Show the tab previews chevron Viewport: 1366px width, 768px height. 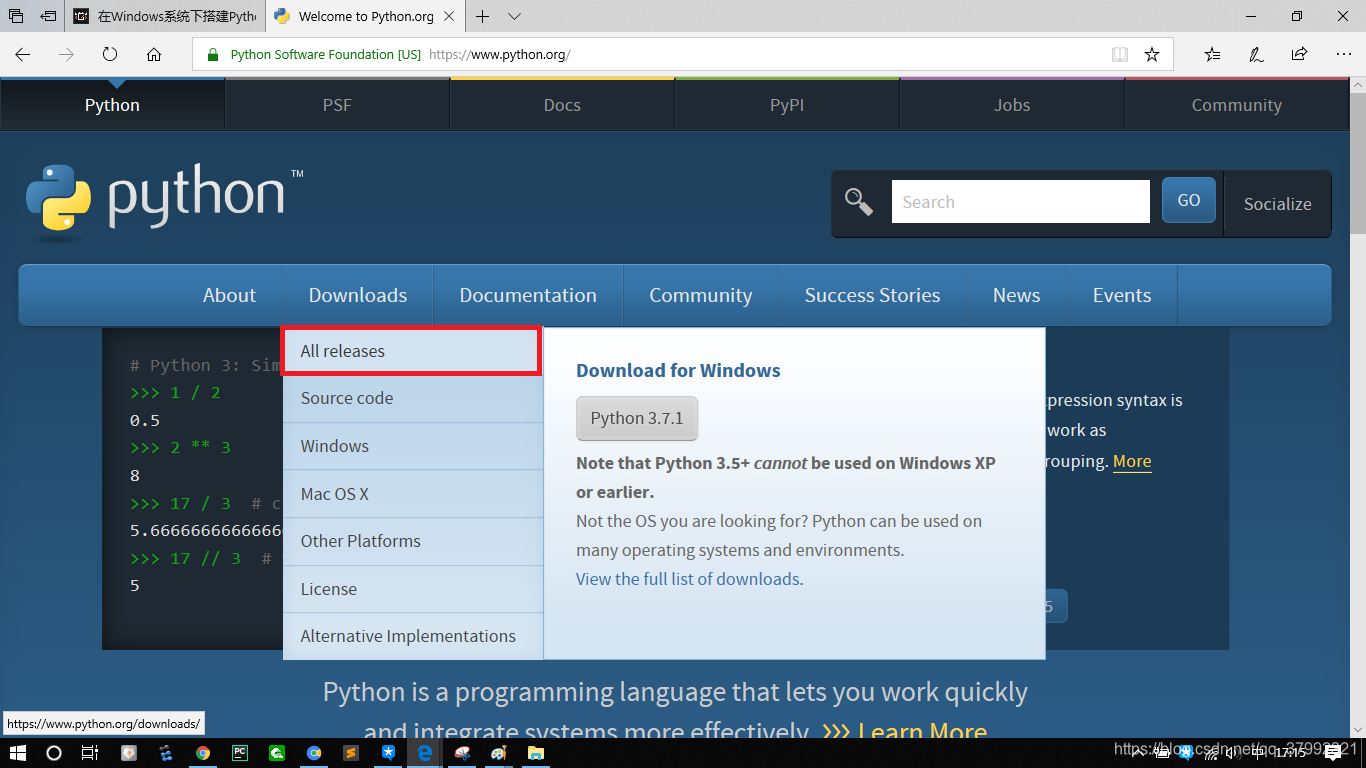click(514, 16)
